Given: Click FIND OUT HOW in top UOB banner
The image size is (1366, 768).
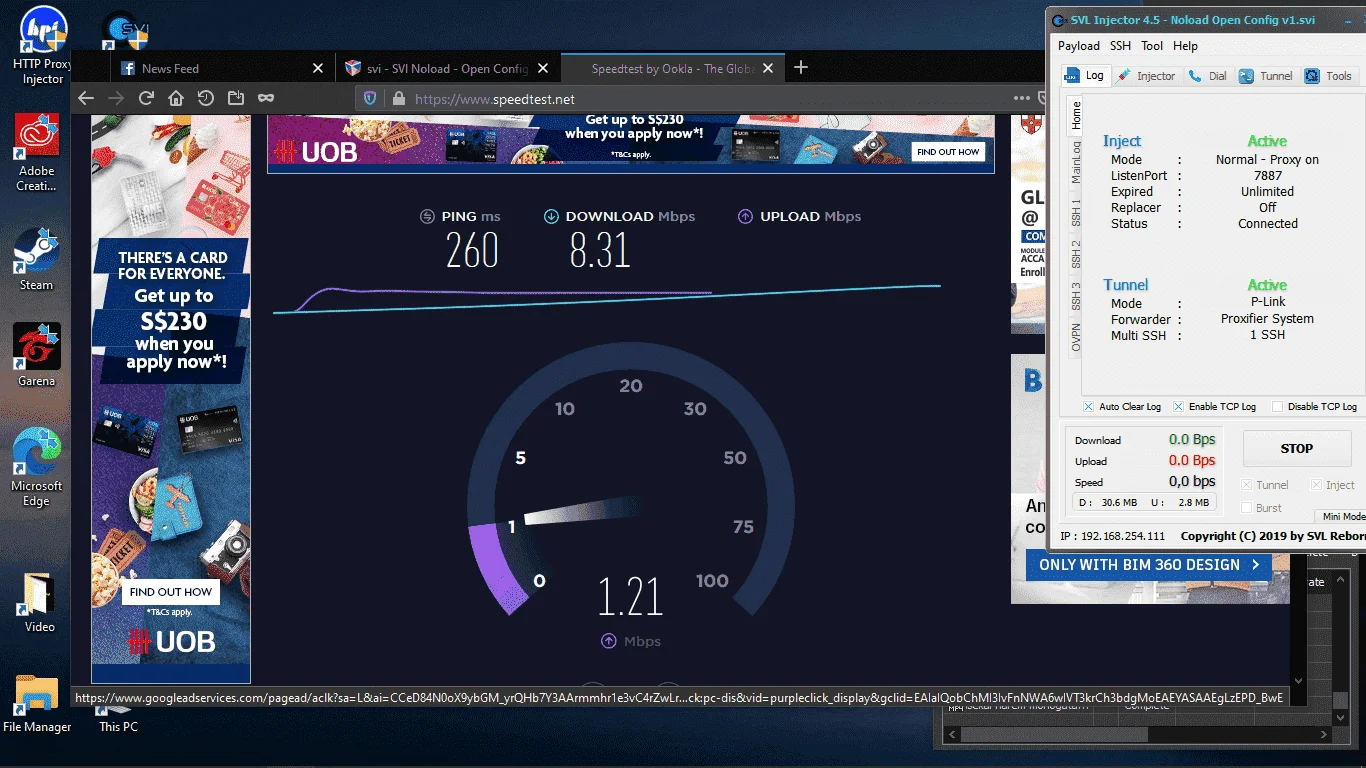Looking at the screenshot, I should (948, 152).
